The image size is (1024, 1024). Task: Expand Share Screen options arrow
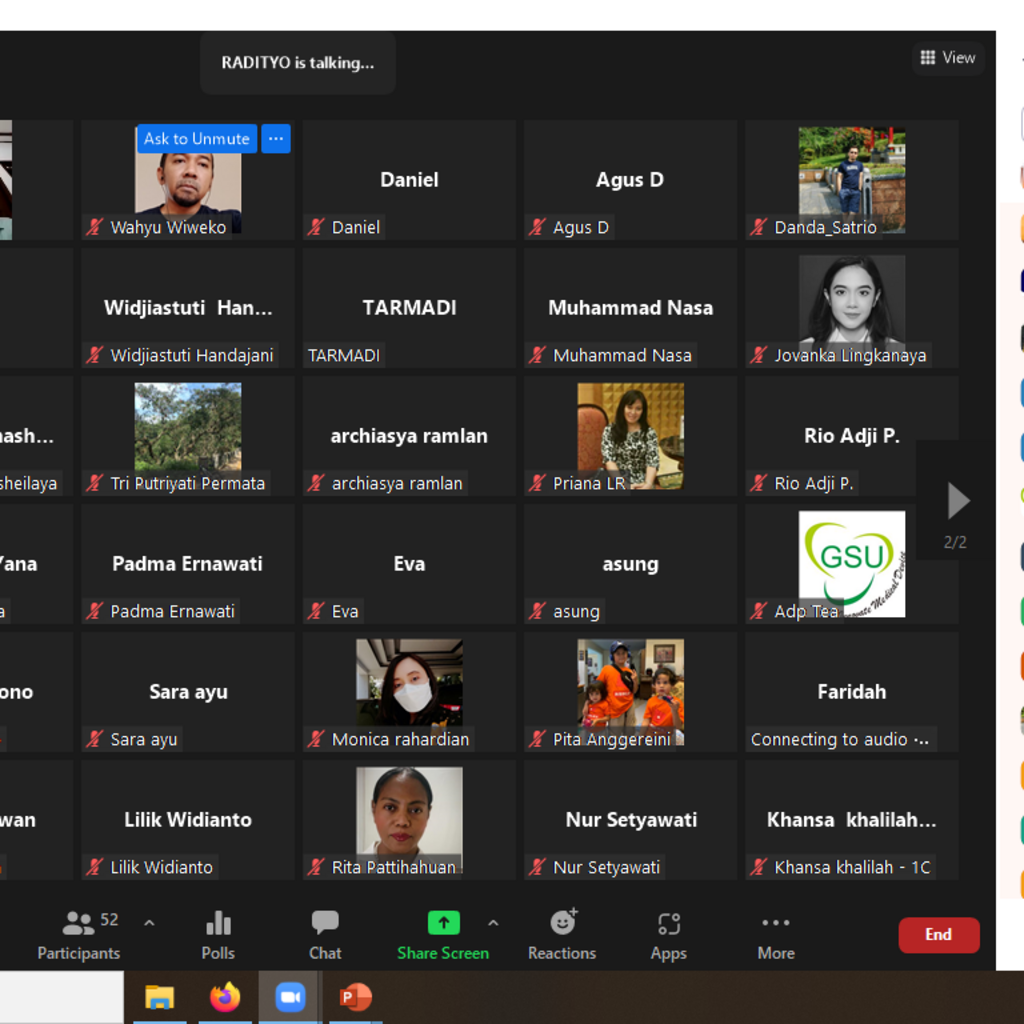coord(493,923)
